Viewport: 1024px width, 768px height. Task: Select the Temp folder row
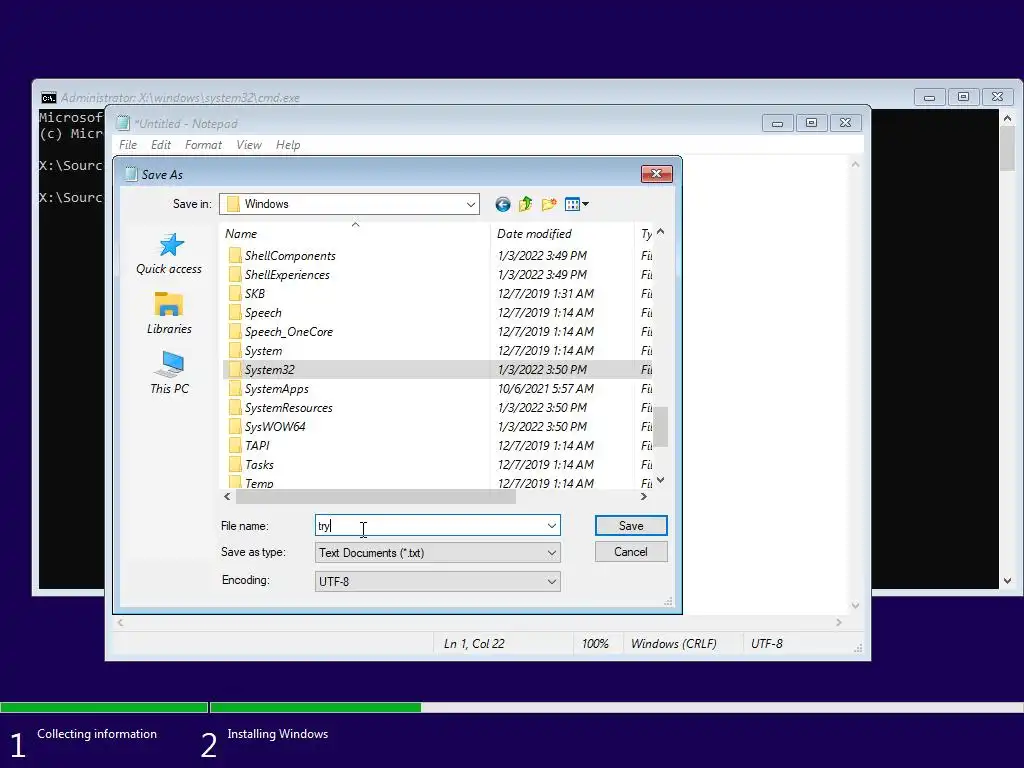pos(436,483)
